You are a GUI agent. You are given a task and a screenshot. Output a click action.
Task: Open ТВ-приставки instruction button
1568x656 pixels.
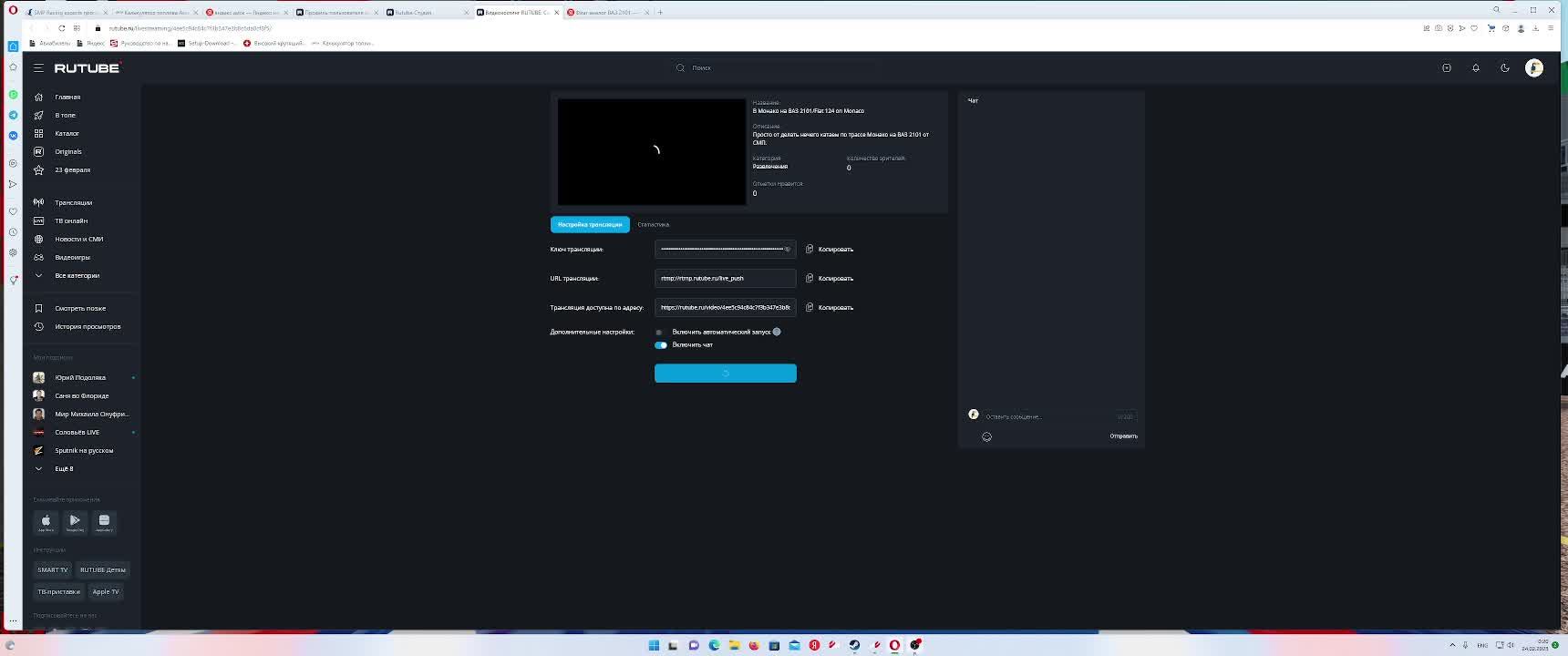(x=59, y=591)
